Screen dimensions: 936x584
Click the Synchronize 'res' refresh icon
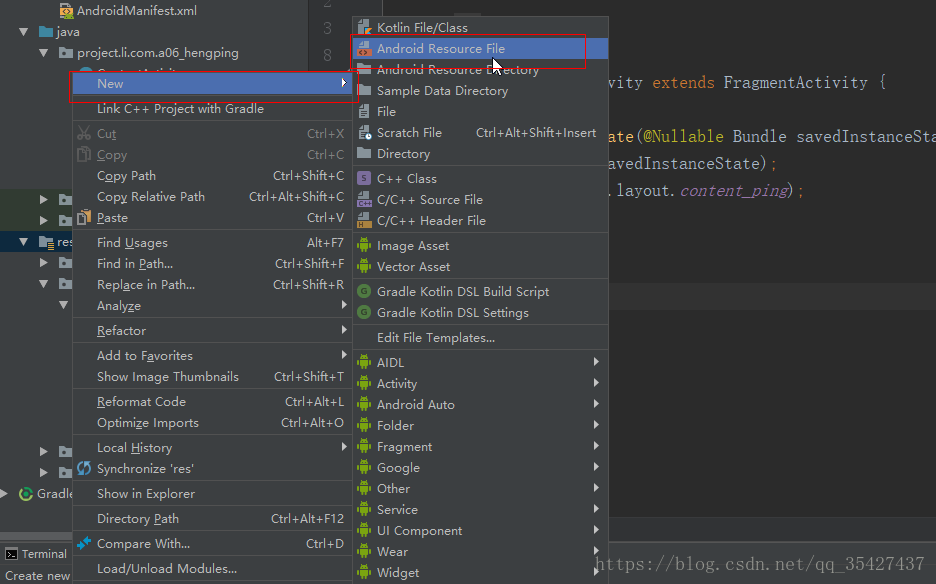[x=84, y=468]
